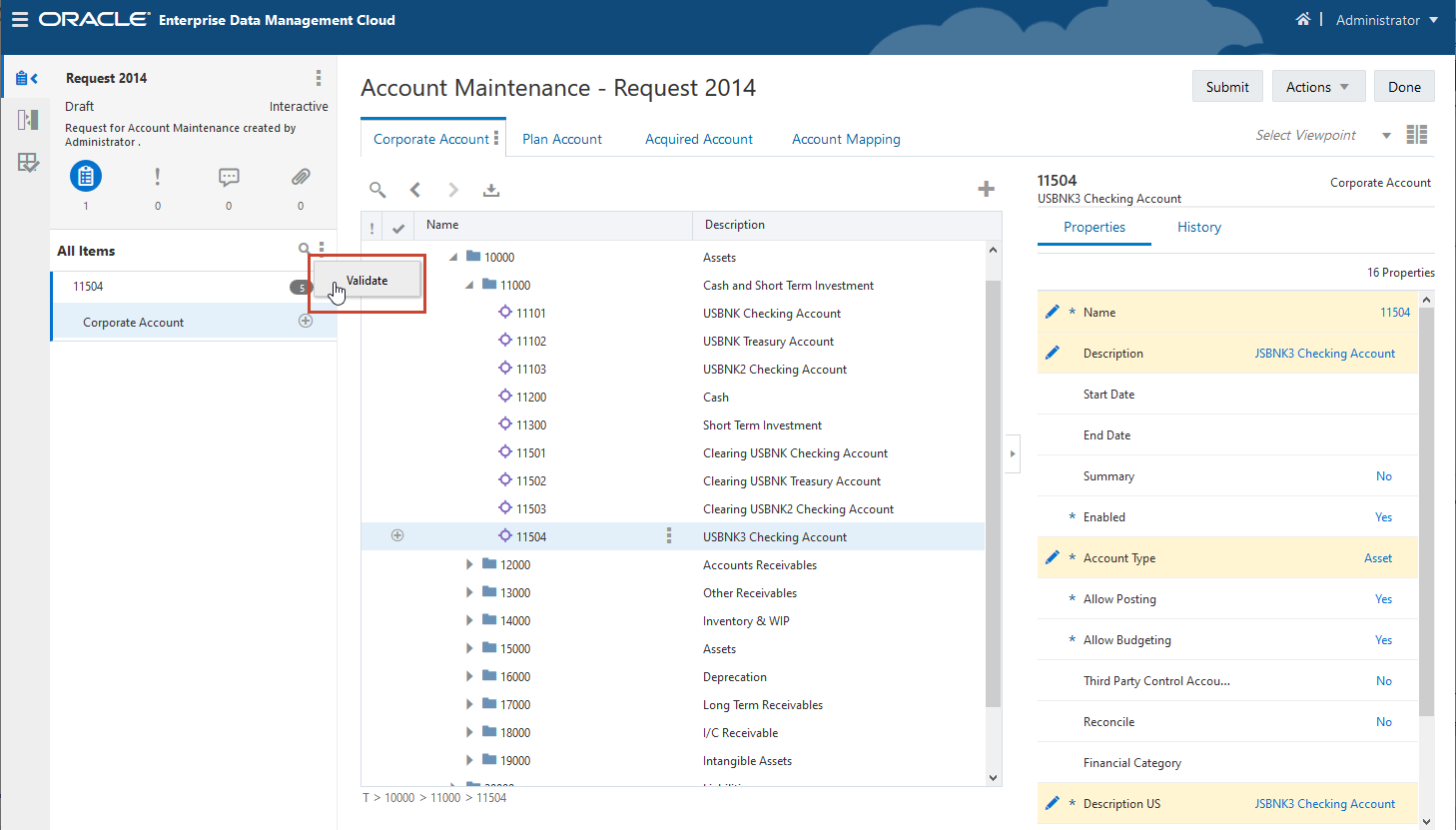Switch to the History tab
The image size is (1456, 830).
tap(1198, 227)
